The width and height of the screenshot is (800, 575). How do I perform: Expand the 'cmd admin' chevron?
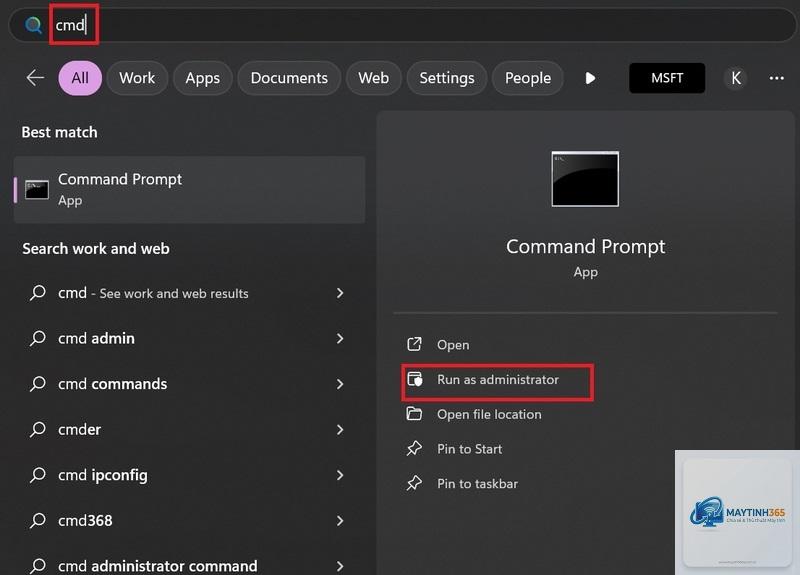click(340, 339)
